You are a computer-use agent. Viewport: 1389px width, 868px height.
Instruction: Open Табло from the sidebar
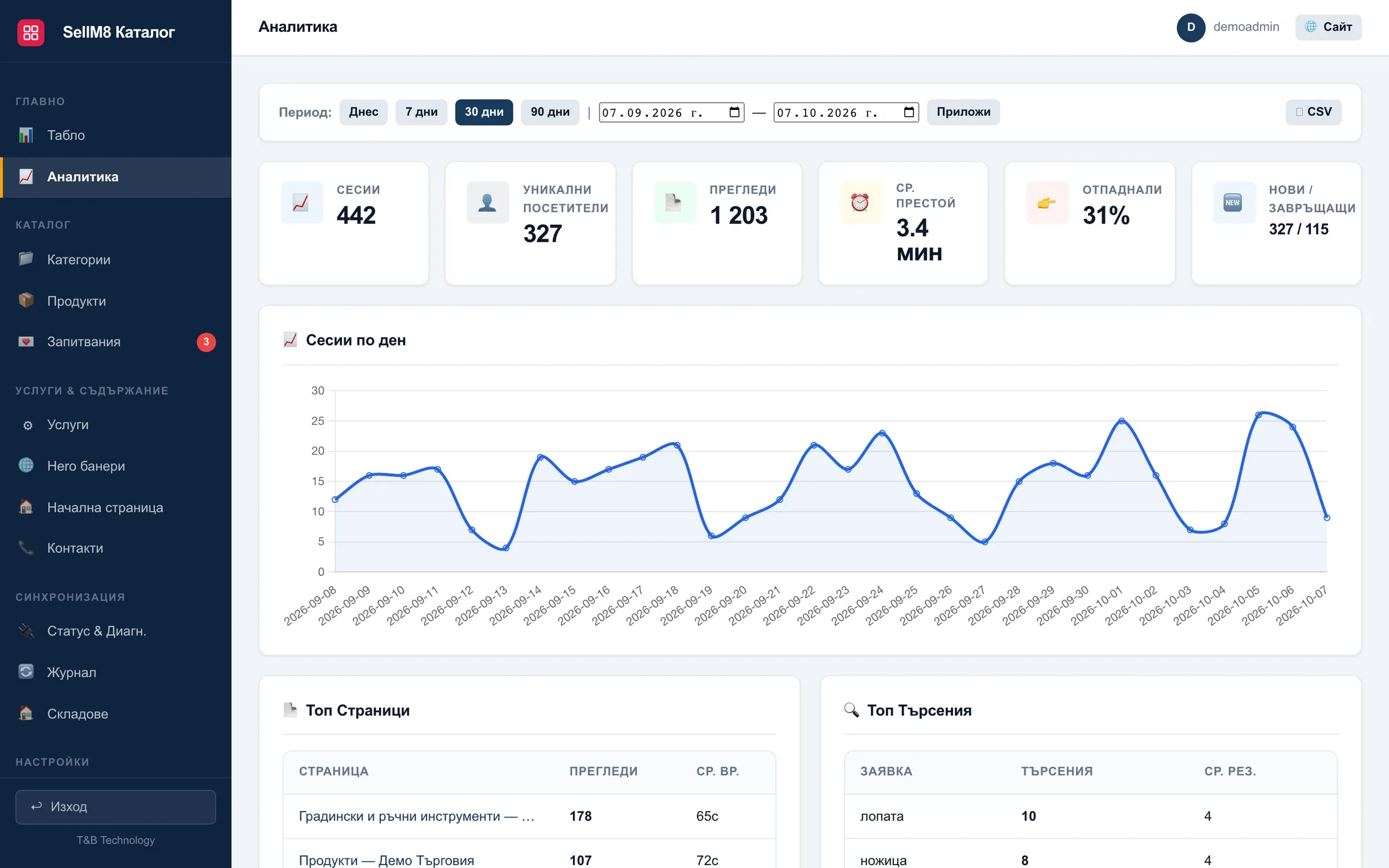coord(116,135)
